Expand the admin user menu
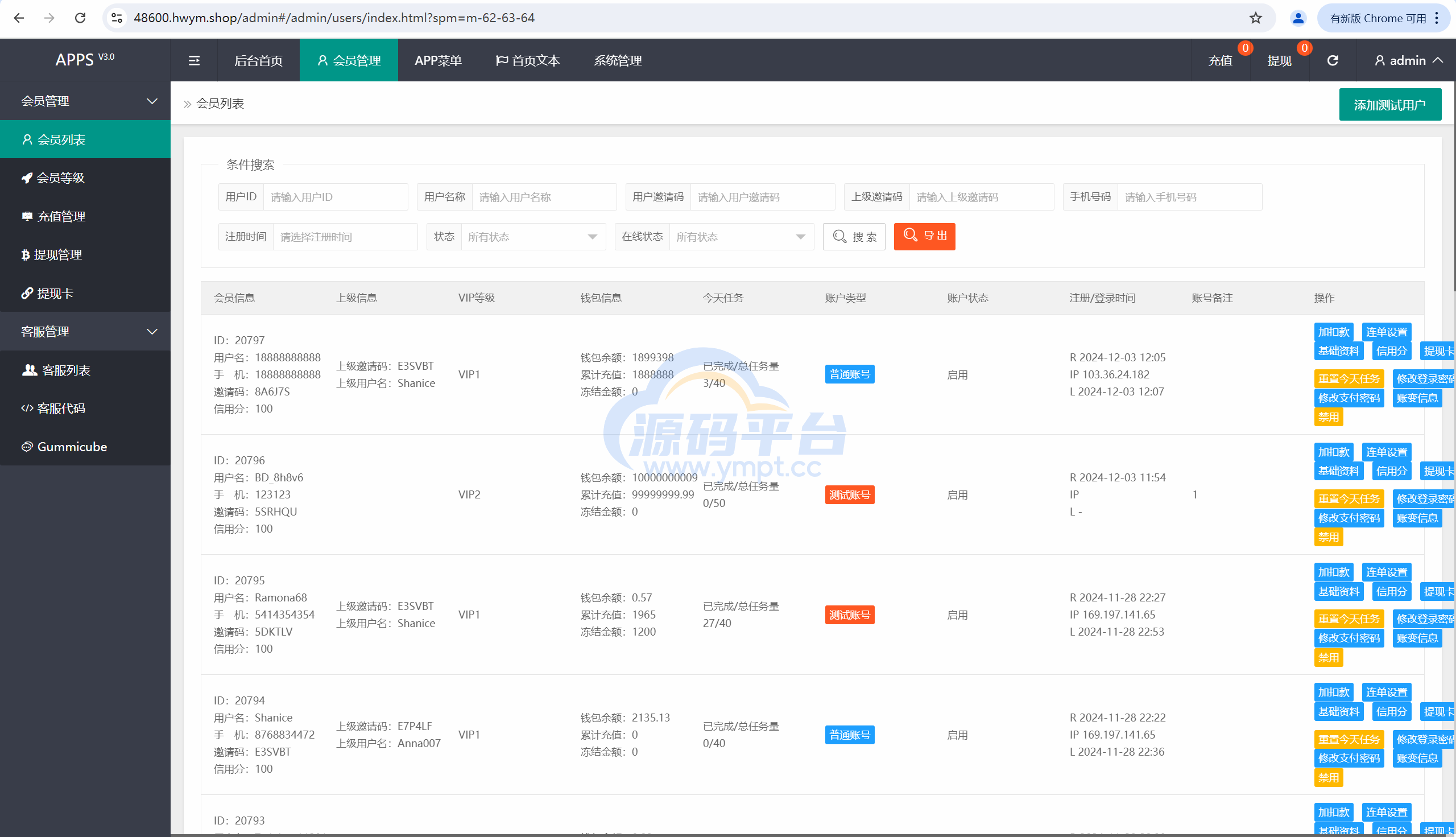 (1408, 60)
